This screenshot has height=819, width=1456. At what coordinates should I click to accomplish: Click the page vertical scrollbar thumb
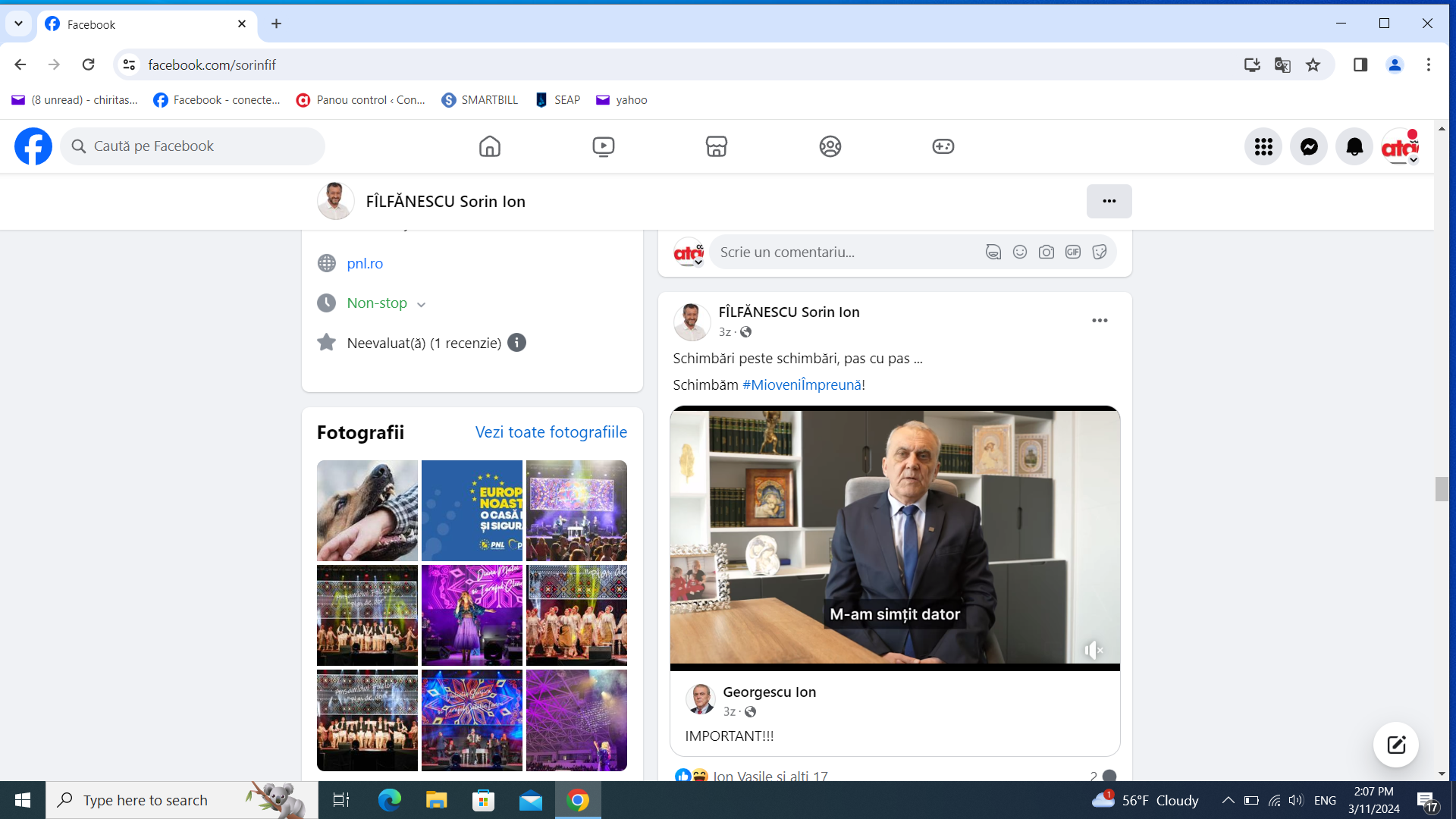1442,489
